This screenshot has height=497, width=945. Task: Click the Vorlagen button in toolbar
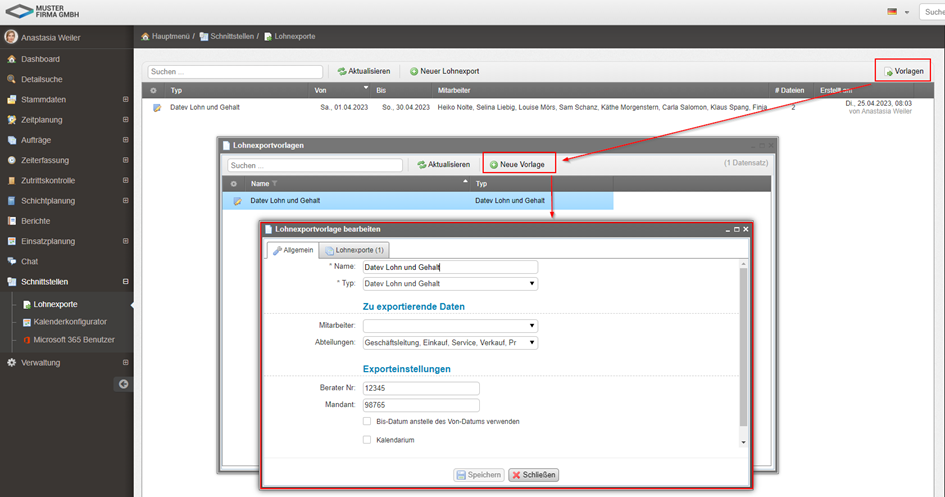(x=903, y=71)
